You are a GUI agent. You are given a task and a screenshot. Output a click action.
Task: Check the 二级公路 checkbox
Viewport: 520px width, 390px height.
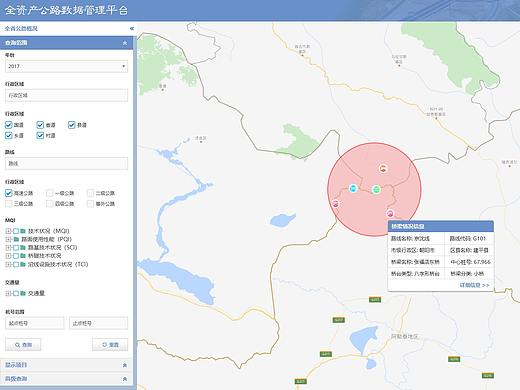click(x=90, y=193)
